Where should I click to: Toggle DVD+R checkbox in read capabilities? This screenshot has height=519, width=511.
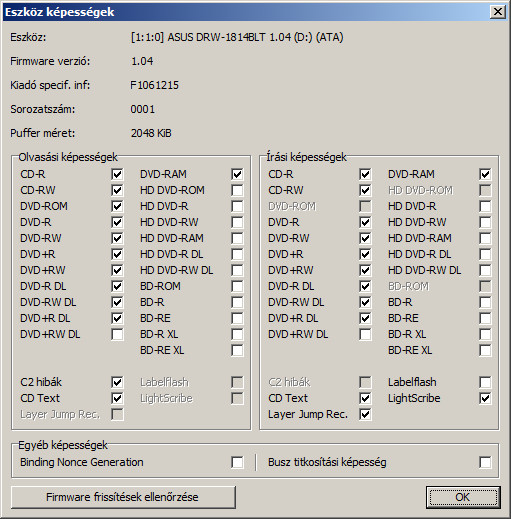pos(117,254)
